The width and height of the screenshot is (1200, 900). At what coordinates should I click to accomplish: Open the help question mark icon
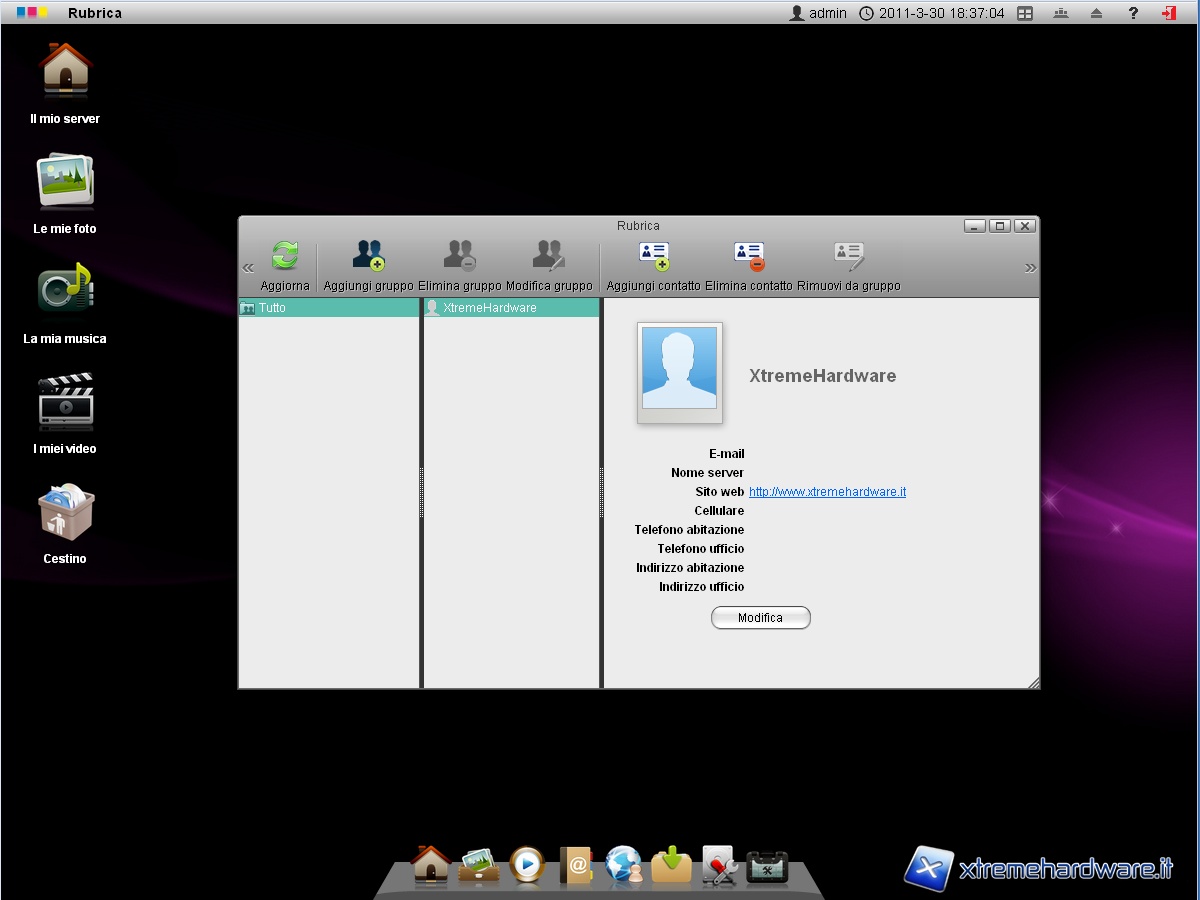1133,13
